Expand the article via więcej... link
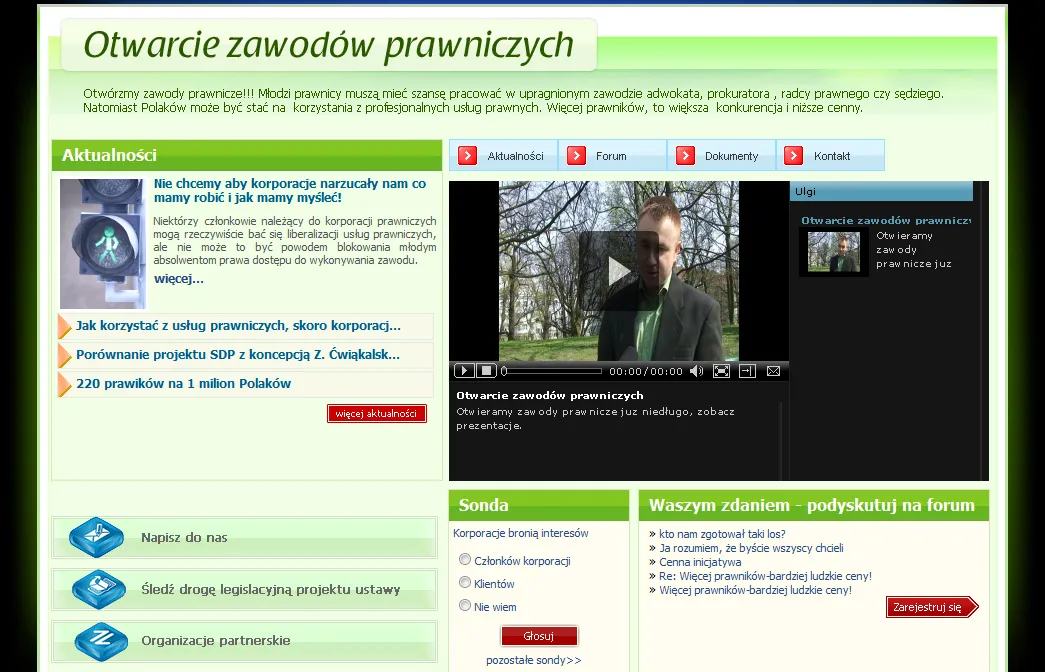The image size is (1045, 672). tap(179, 279)
